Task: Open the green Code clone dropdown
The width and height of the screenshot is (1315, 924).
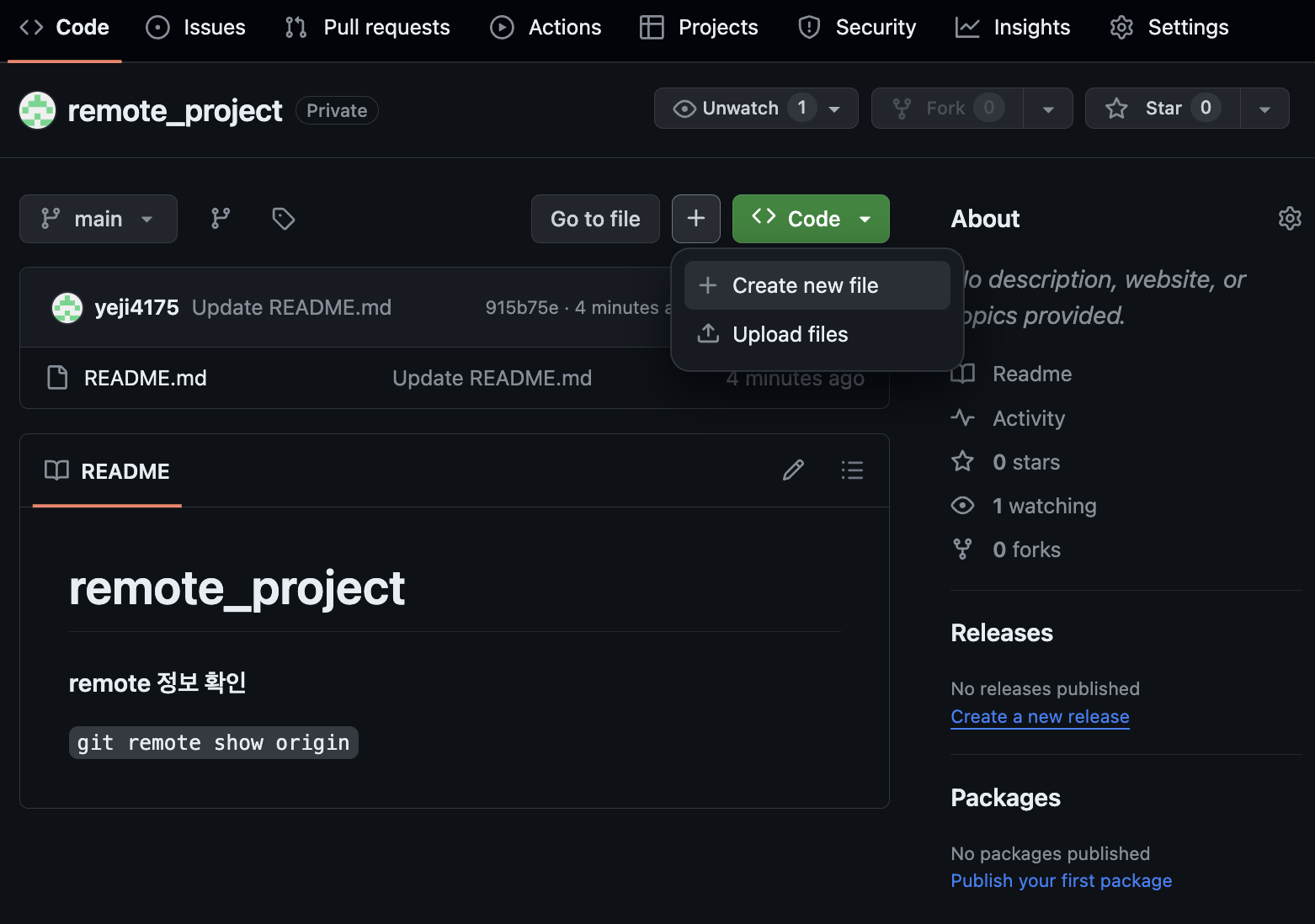Action: click(811, 219)
